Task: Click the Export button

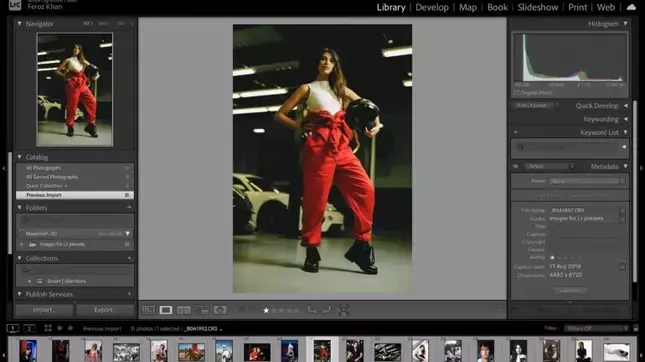Action: (x=105, y=310)
